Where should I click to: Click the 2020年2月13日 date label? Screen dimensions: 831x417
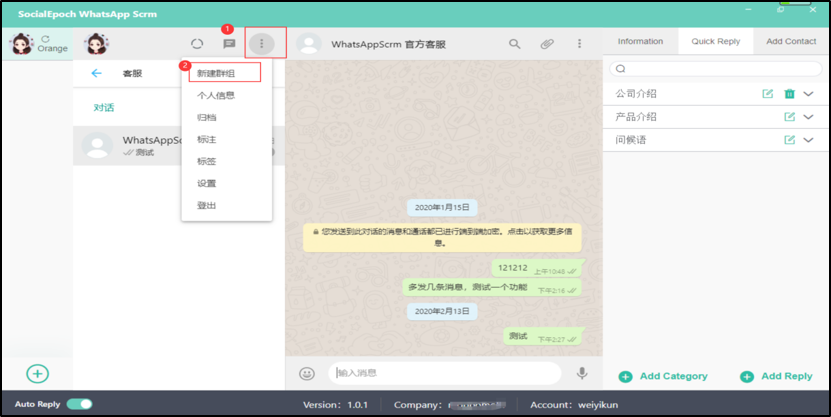coord(442,311)
